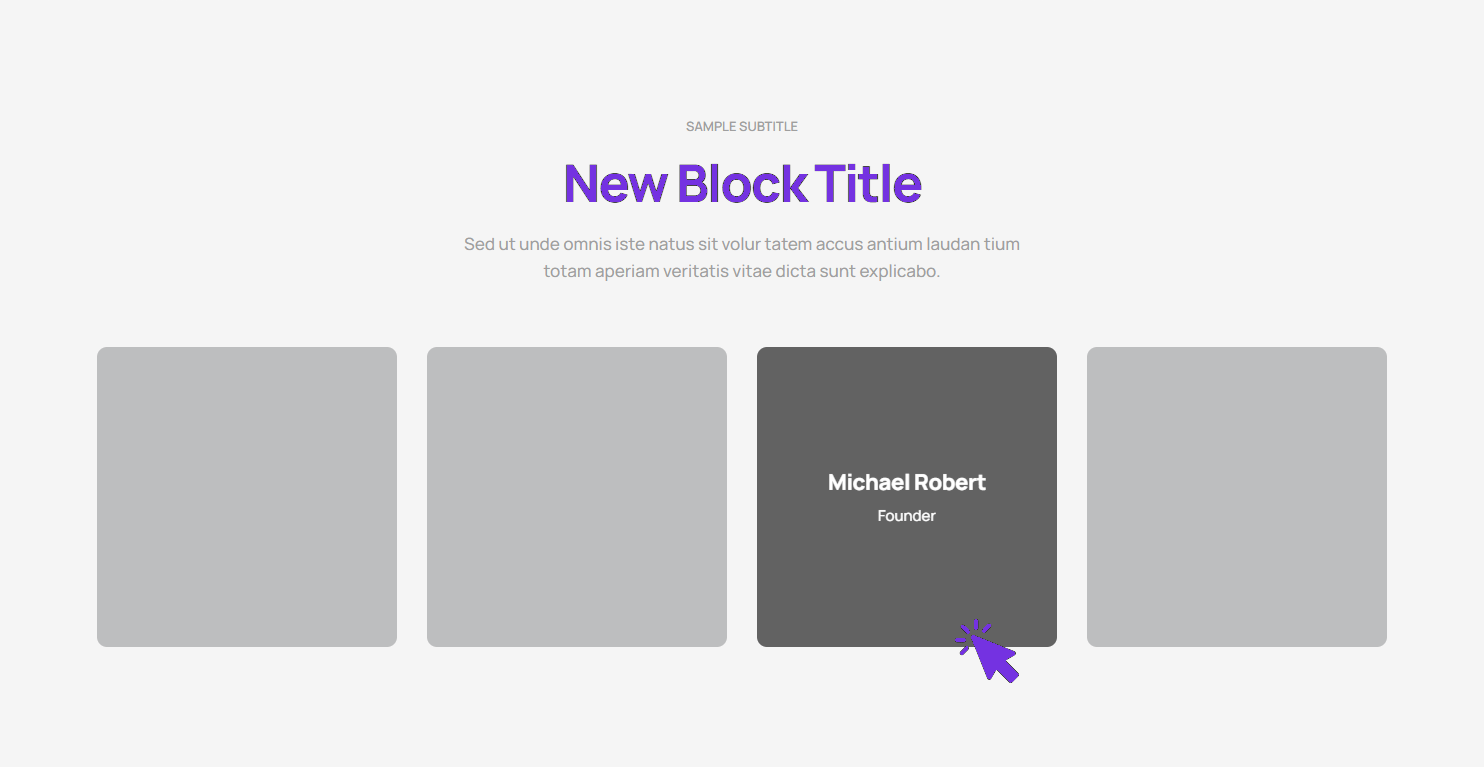Image resolution: width=1484 pixels, height=767 pixels.
Task: Click the word "Title" in the heading
Action: 868,184
